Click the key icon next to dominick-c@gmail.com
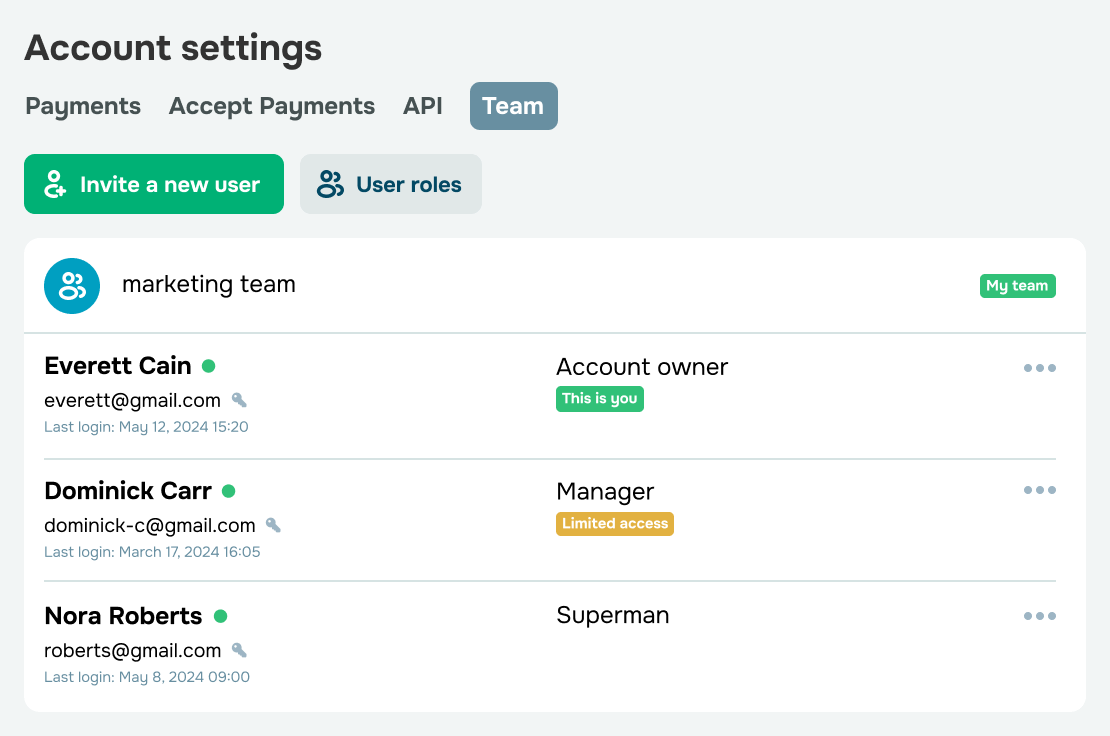The image size is (1110, 736). (x=273, y=525)
